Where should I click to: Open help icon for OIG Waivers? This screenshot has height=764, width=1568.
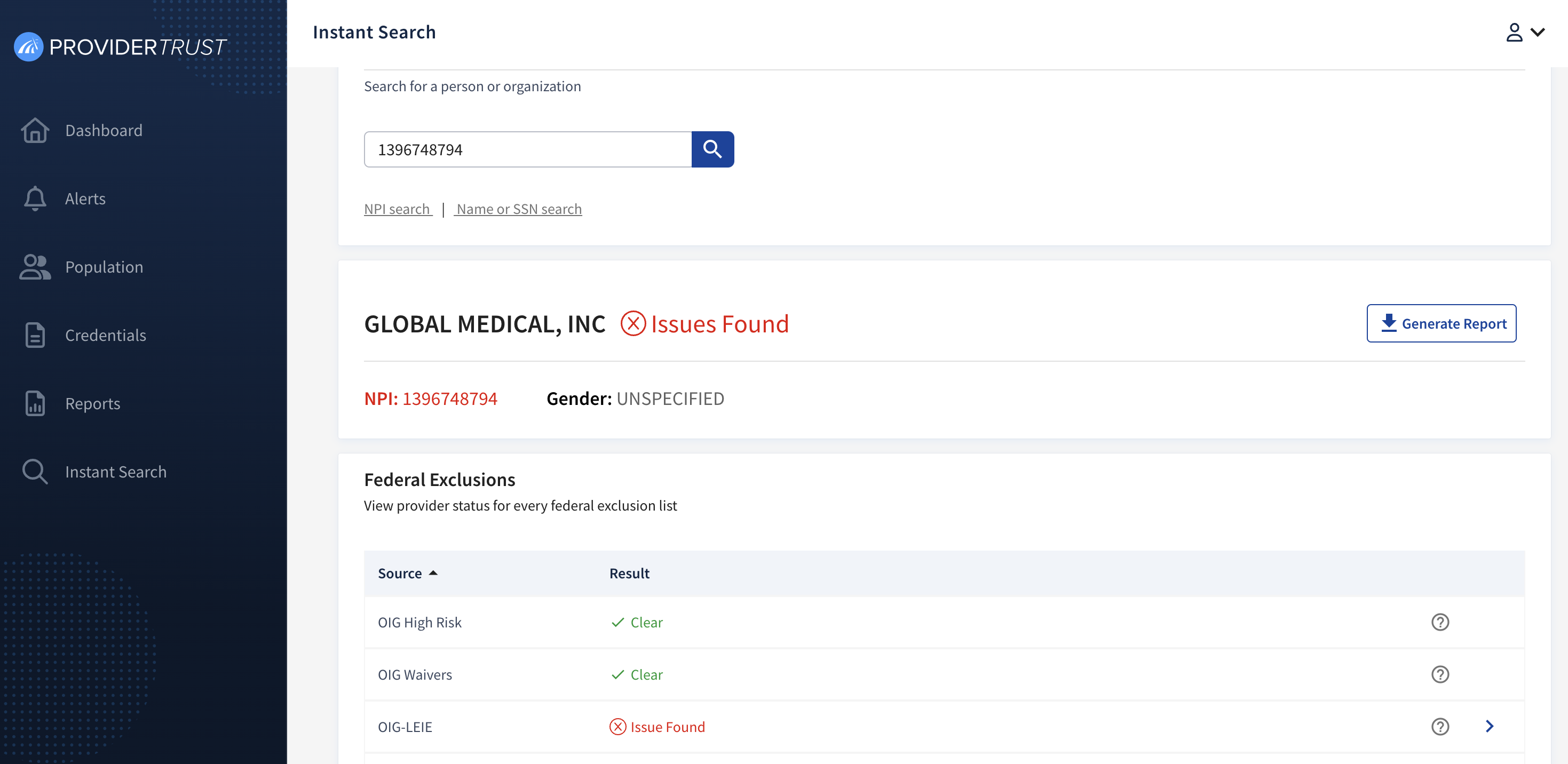click(x=1439, y=674)
